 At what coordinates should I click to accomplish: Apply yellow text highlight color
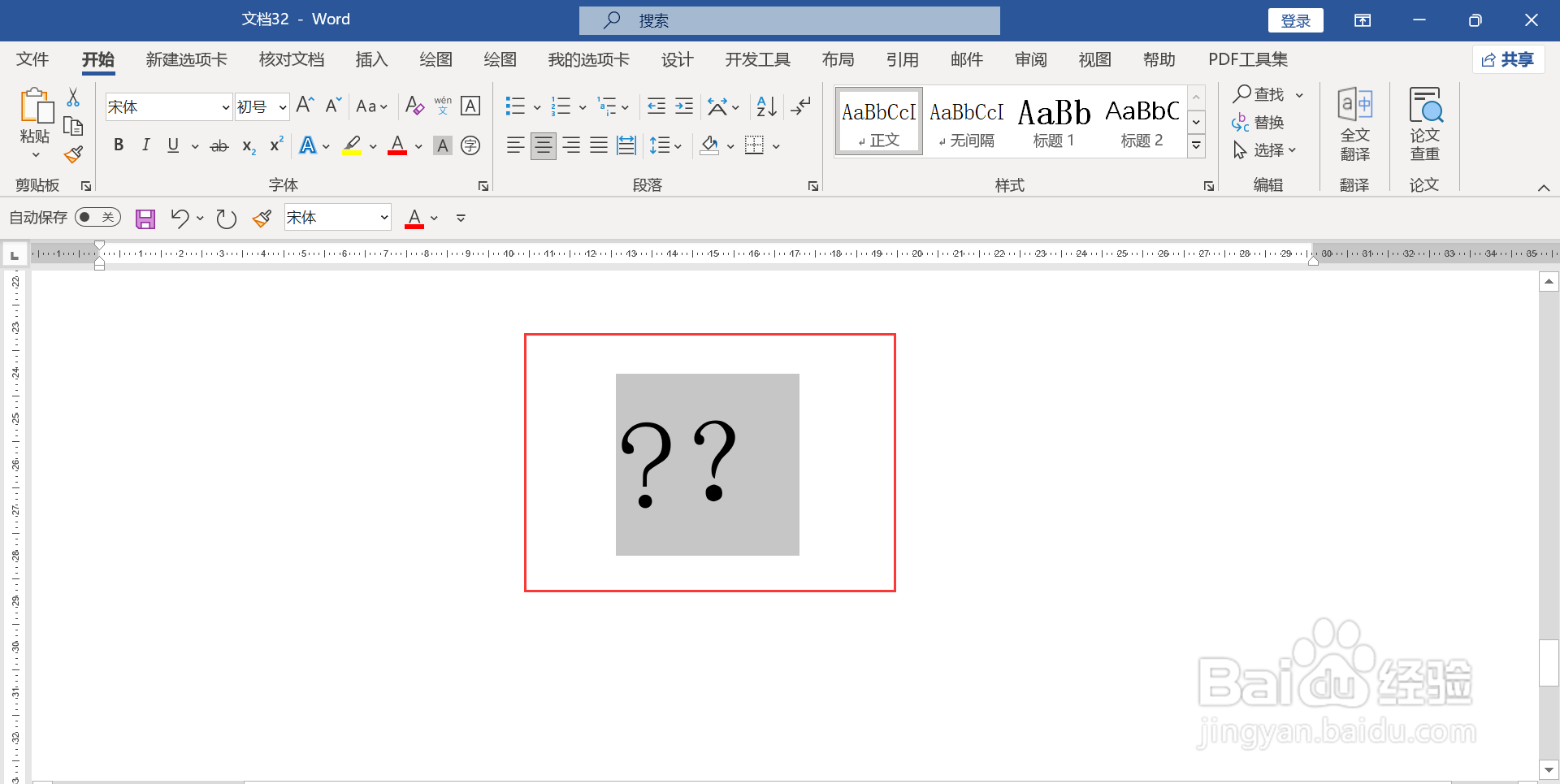[x=352, y=145]
